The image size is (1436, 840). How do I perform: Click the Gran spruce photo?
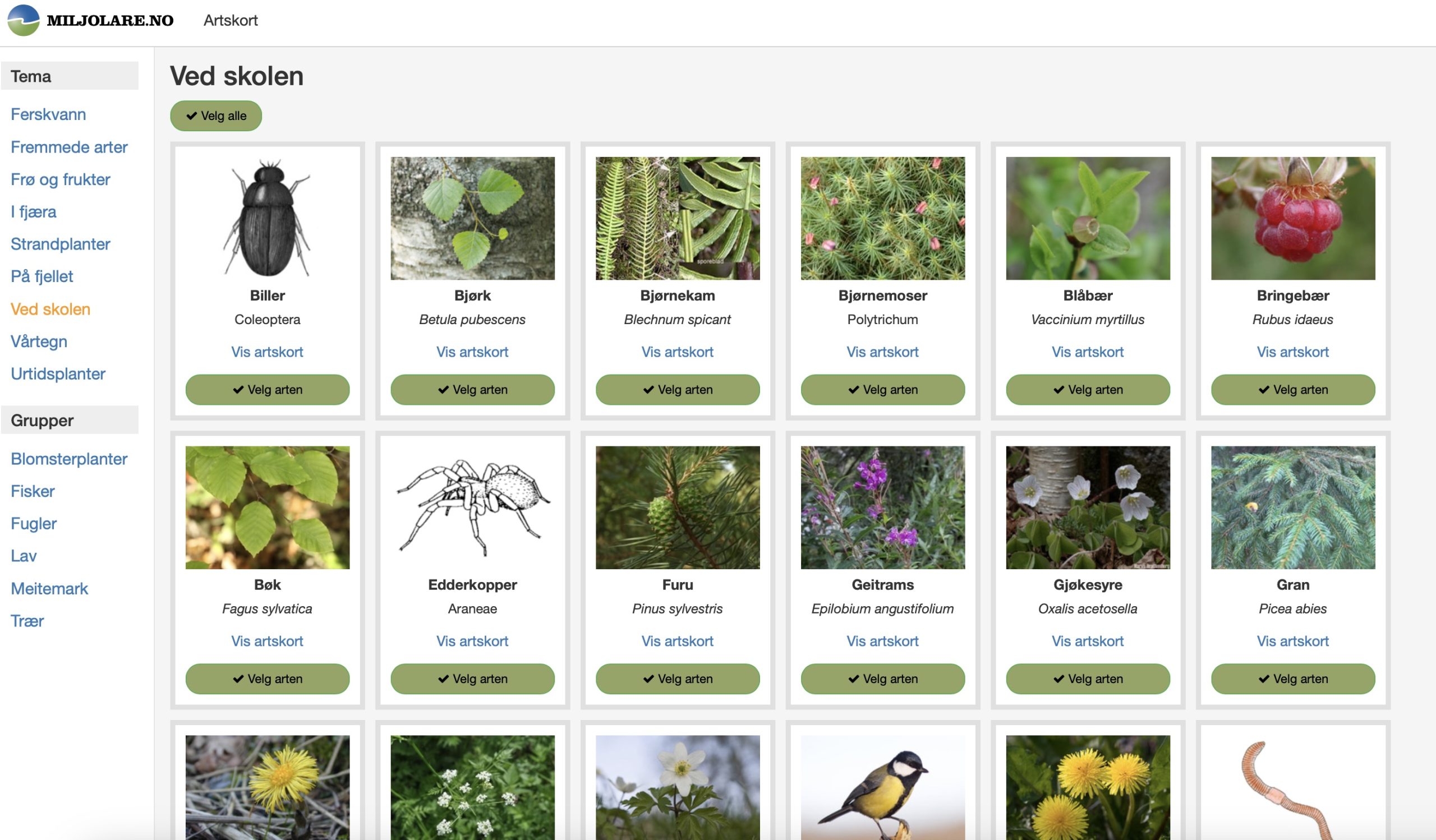(1293, 508)
